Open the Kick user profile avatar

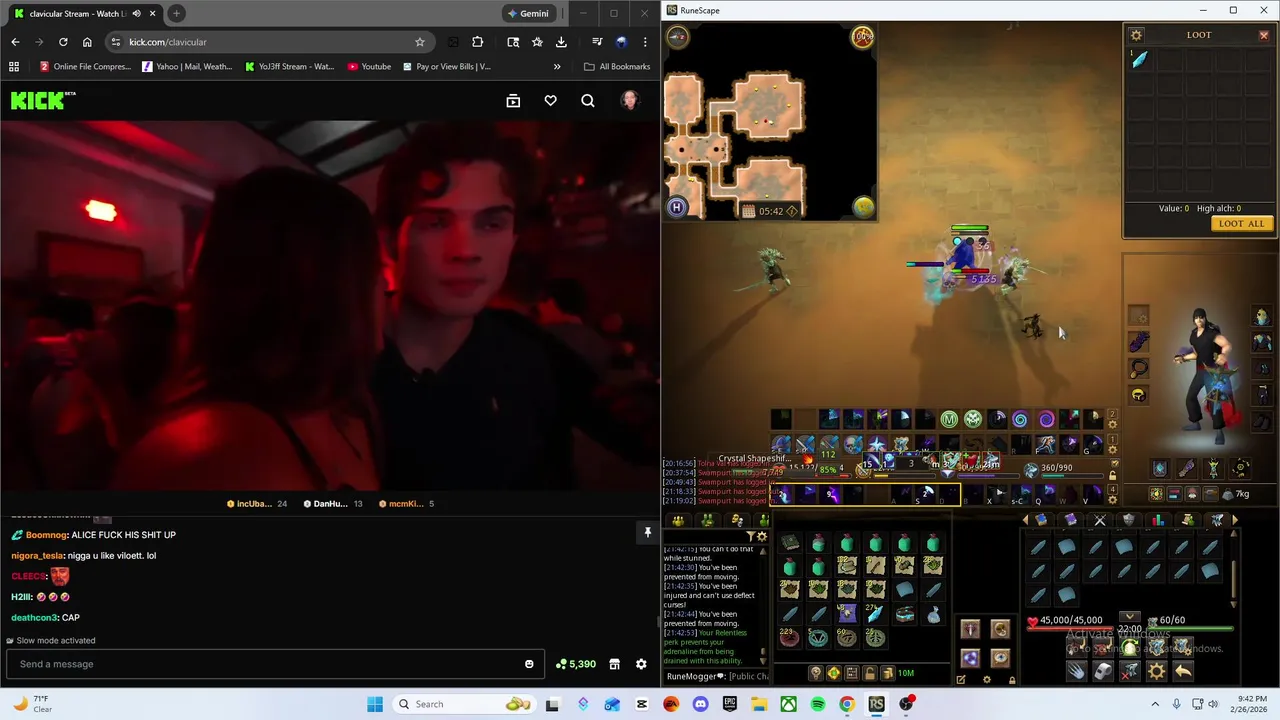[x=629, y=100]
